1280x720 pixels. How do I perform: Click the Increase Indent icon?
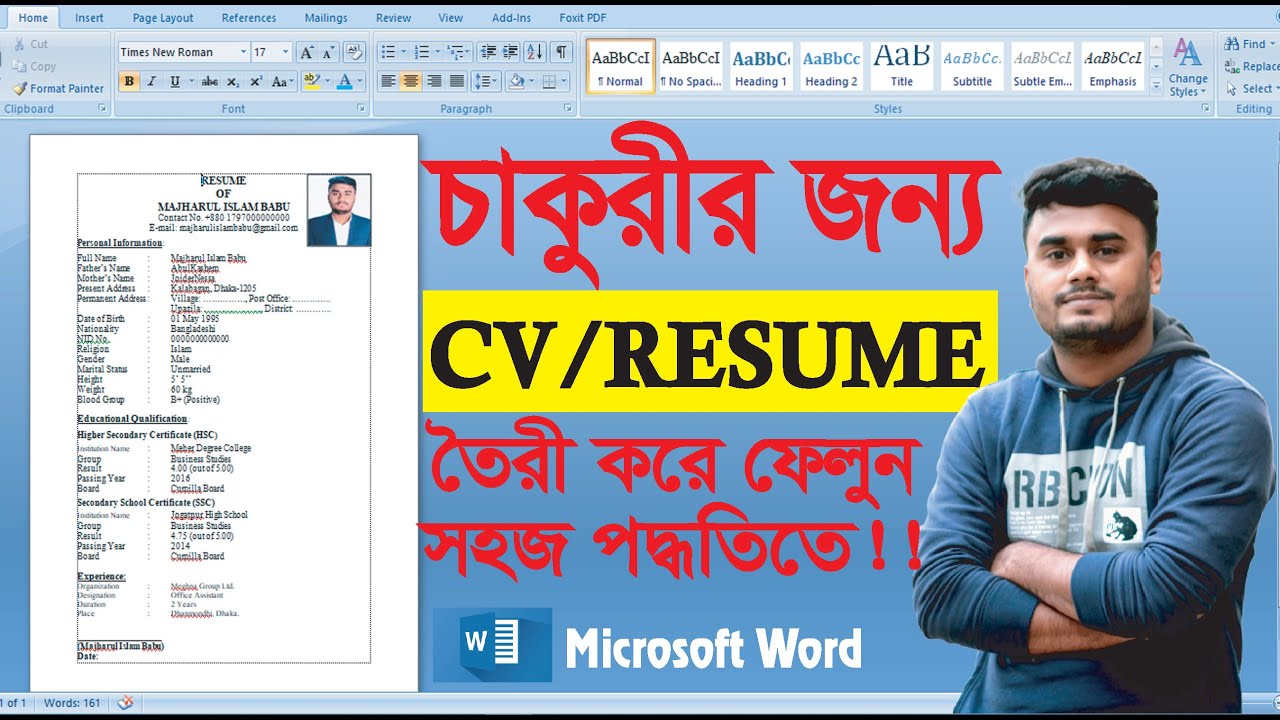(508, 52)
